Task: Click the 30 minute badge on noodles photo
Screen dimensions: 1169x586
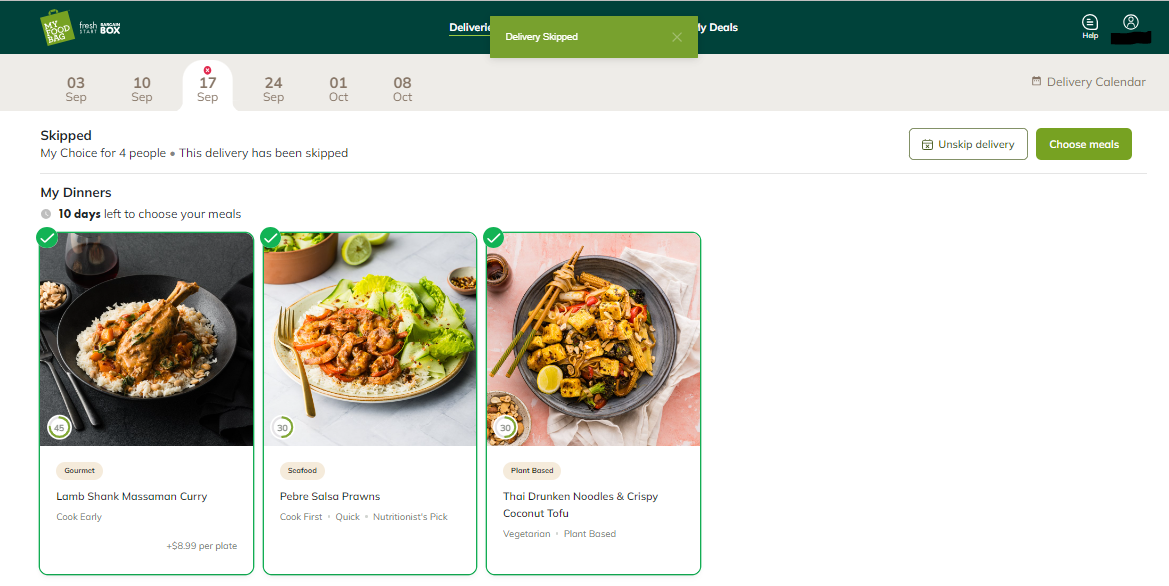Action: (506, 428)
